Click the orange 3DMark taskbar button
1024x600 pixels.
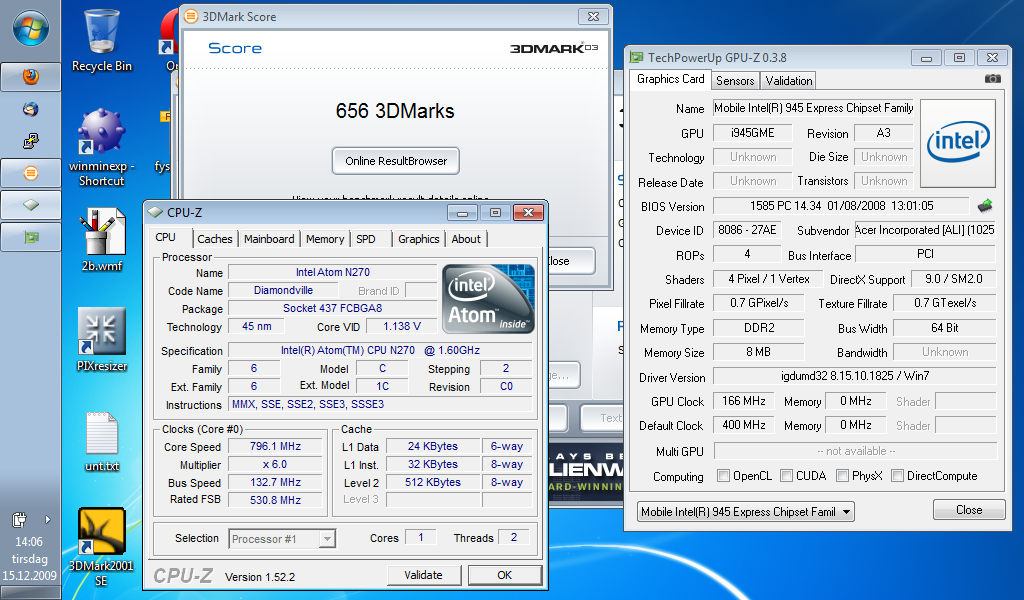click(x=31, y=173)
